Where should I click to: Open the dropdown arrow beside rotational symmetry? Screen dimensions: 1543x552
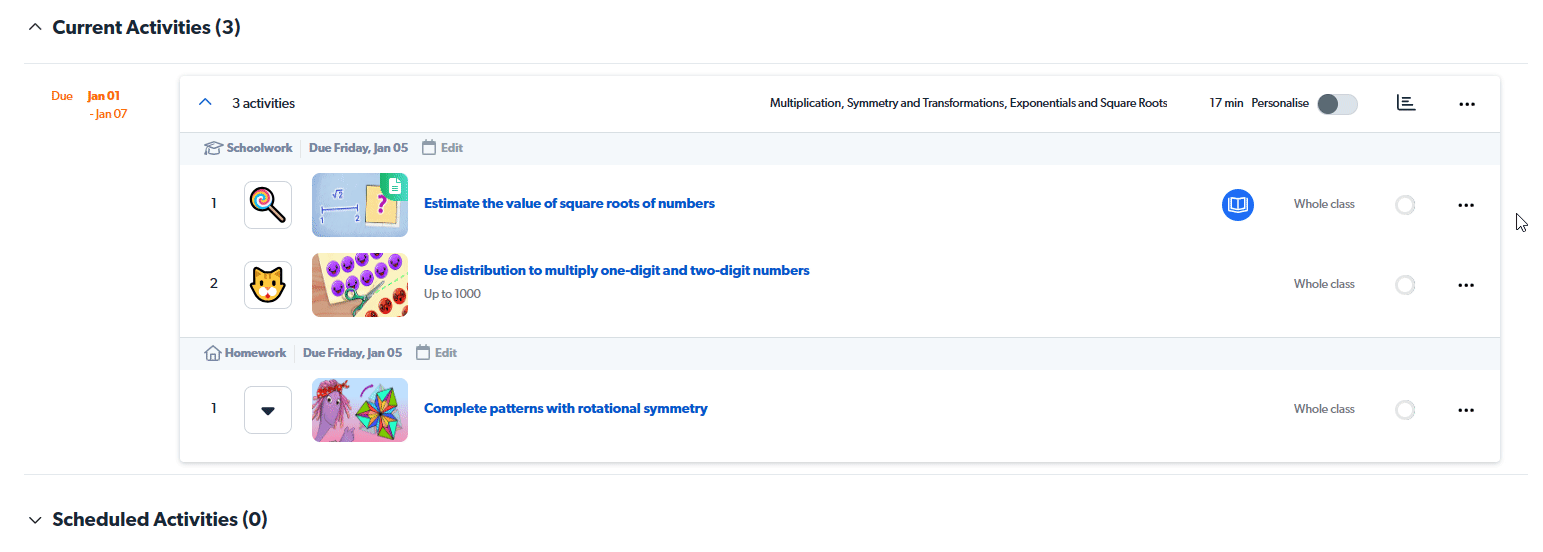(268, 410)
